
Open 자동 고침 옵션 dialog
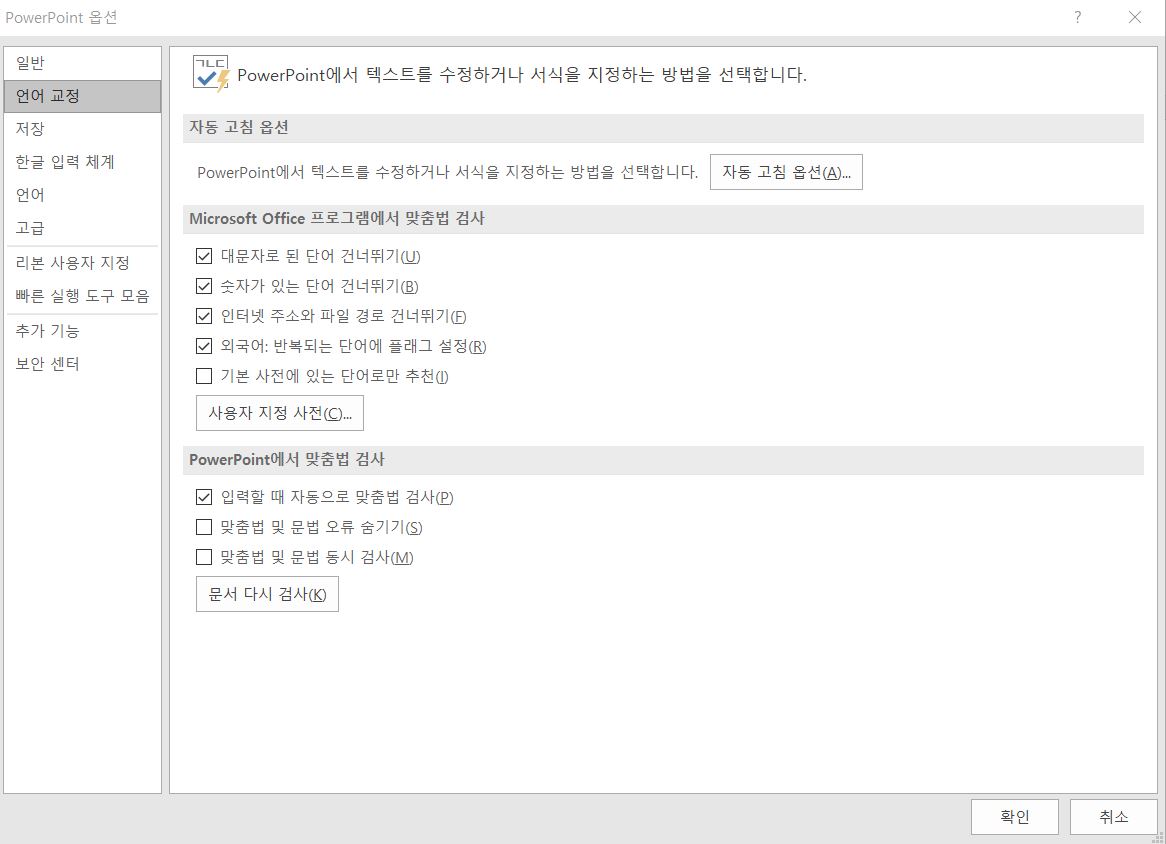click(786, 172)
